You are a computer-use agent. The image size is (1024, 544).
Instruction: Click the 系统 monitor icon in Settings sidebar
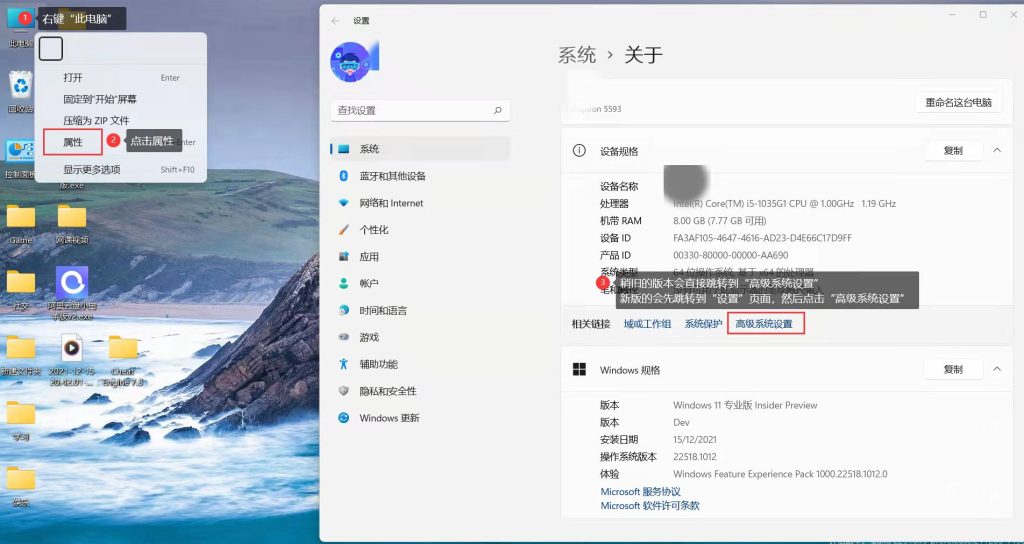[x=344, y=149]
